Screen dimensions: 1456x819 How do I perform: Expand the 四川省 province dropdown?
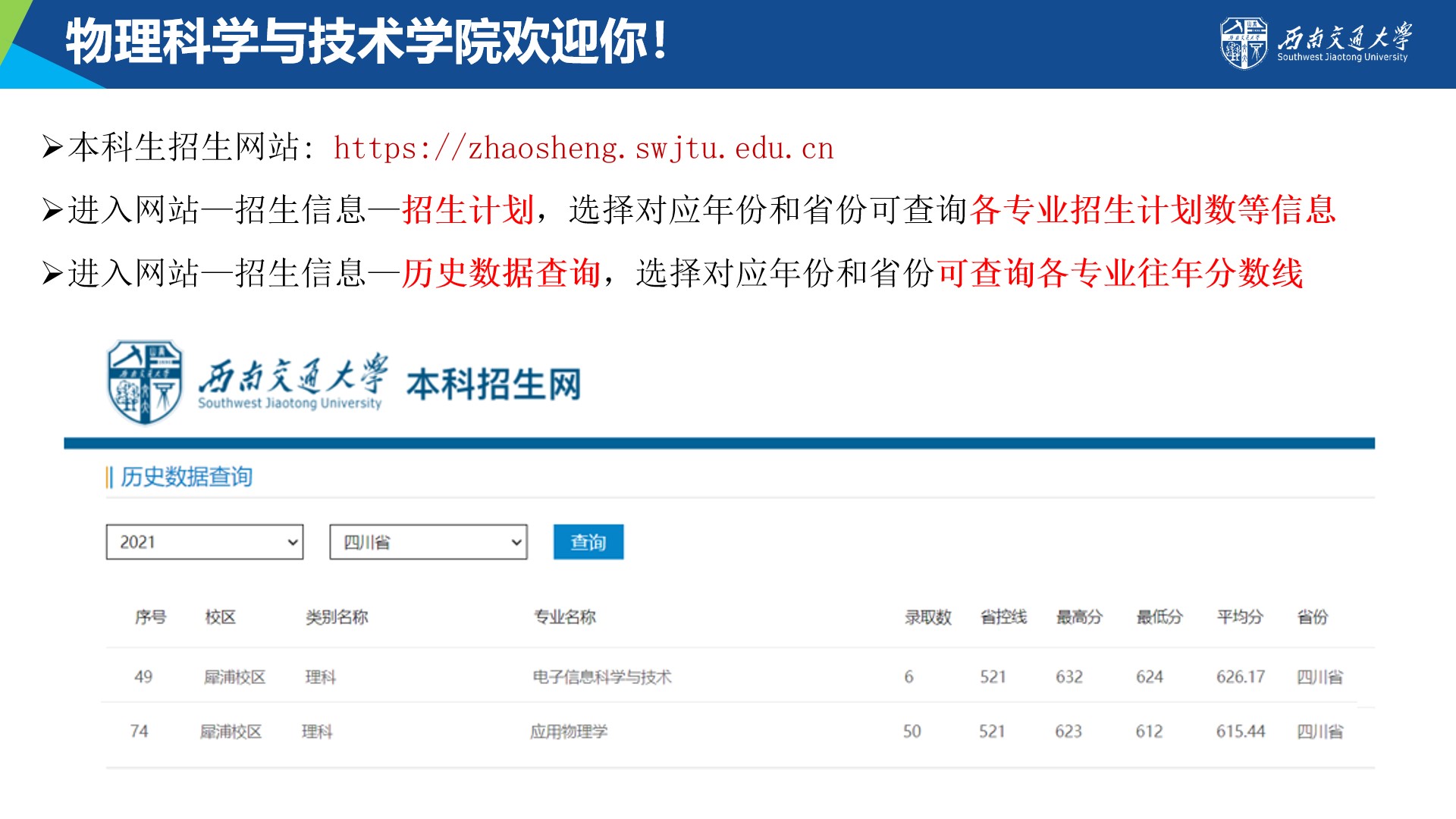[x=428, y=542]
